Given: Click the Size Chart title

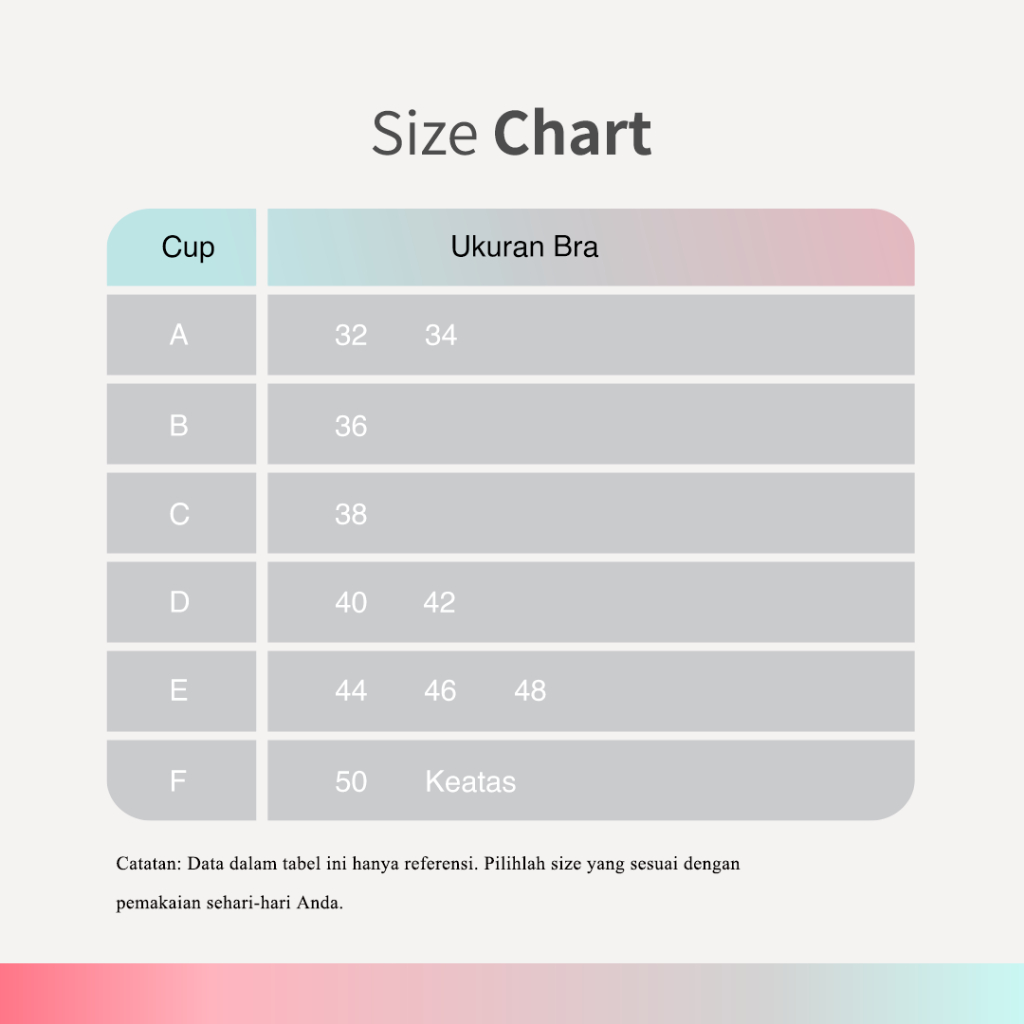Looking at the screenshot, I should (x=511, y=135).
